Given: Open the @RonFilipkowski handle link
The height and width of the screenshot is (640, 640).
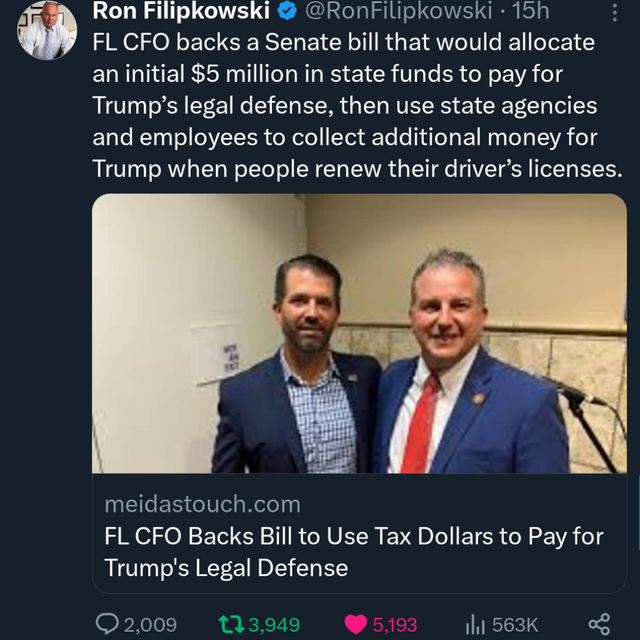Looking at the screenshot, I should (396, 12).
